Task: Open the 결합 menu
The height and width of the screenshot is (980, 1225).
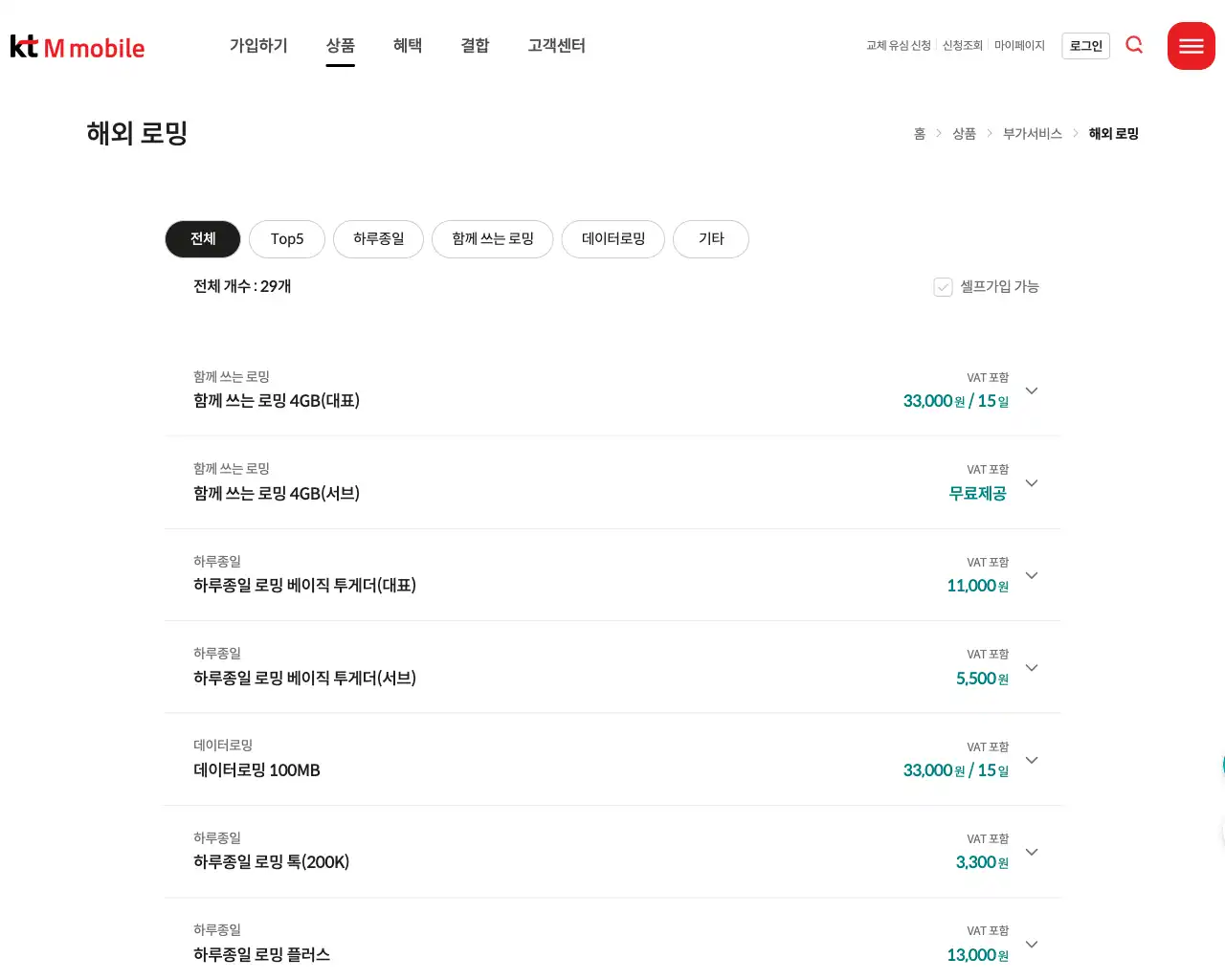Action: (475, 45)
